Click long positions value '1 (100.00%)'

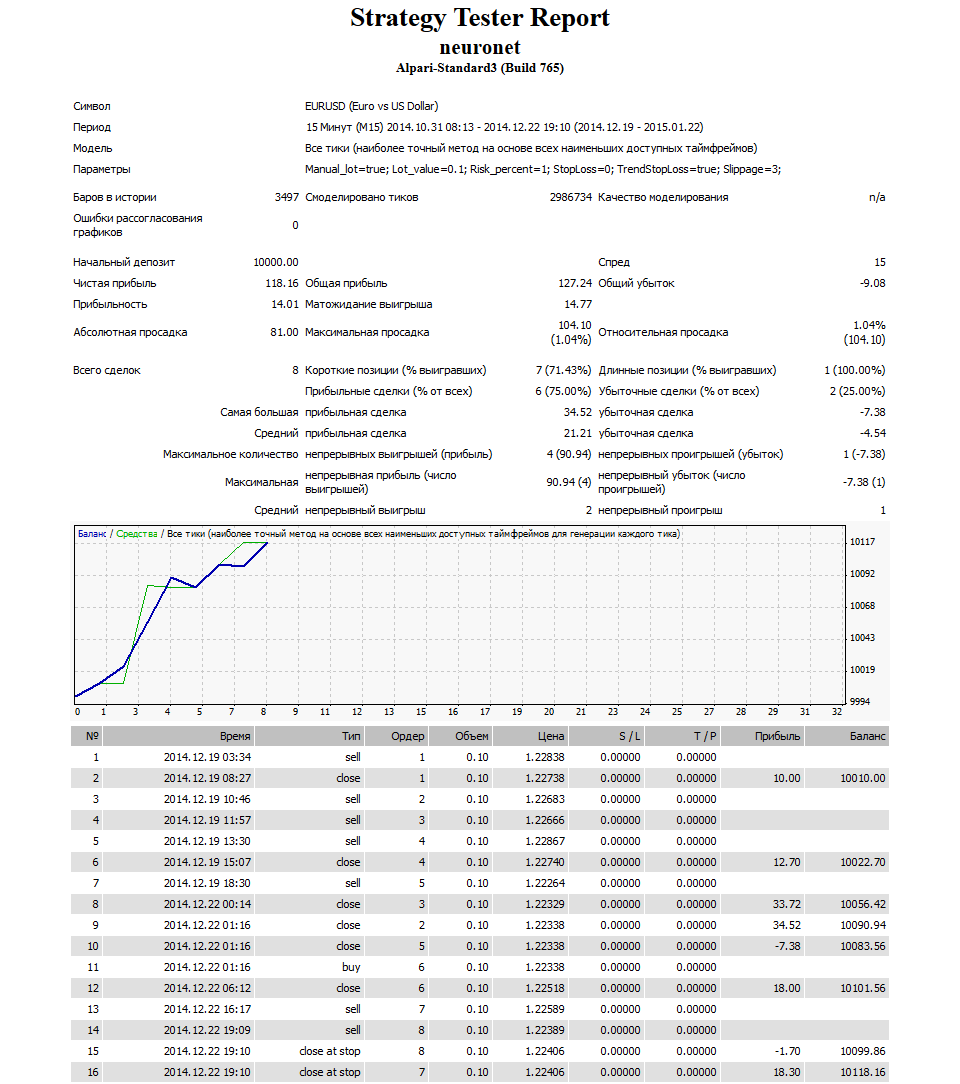(x=854, y=370)
